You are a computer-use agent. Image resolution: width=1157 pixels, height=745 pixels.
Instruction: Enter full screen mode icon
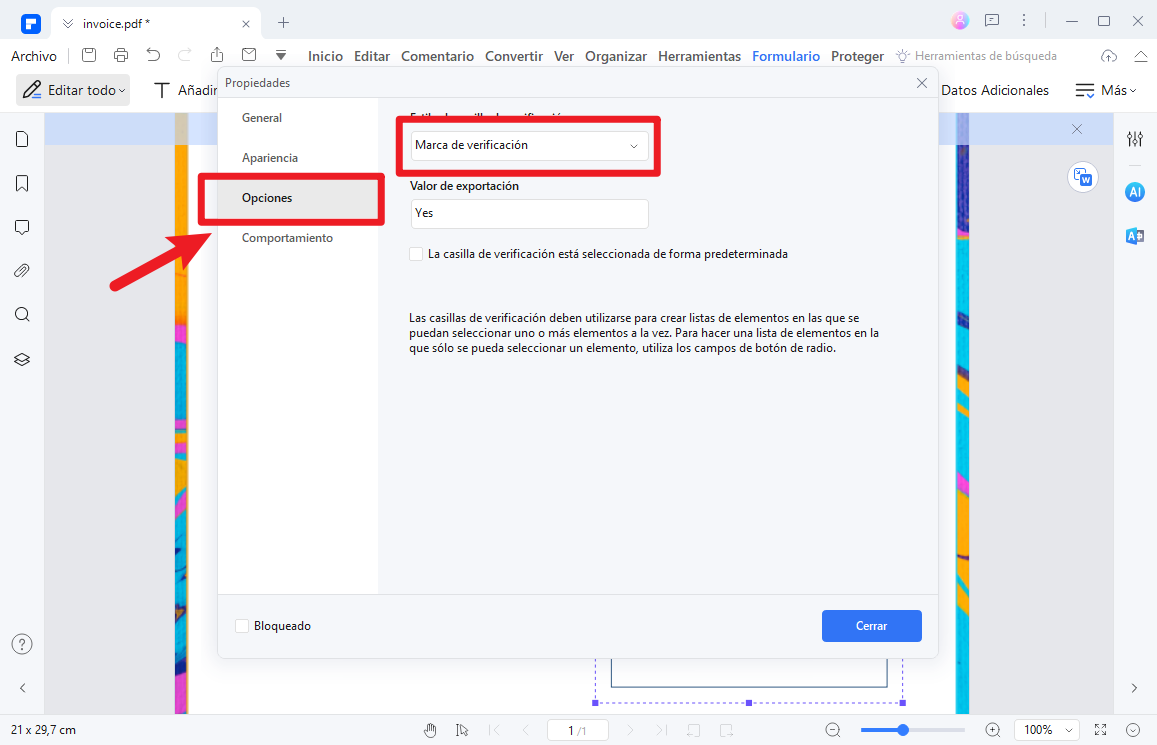1100,730
